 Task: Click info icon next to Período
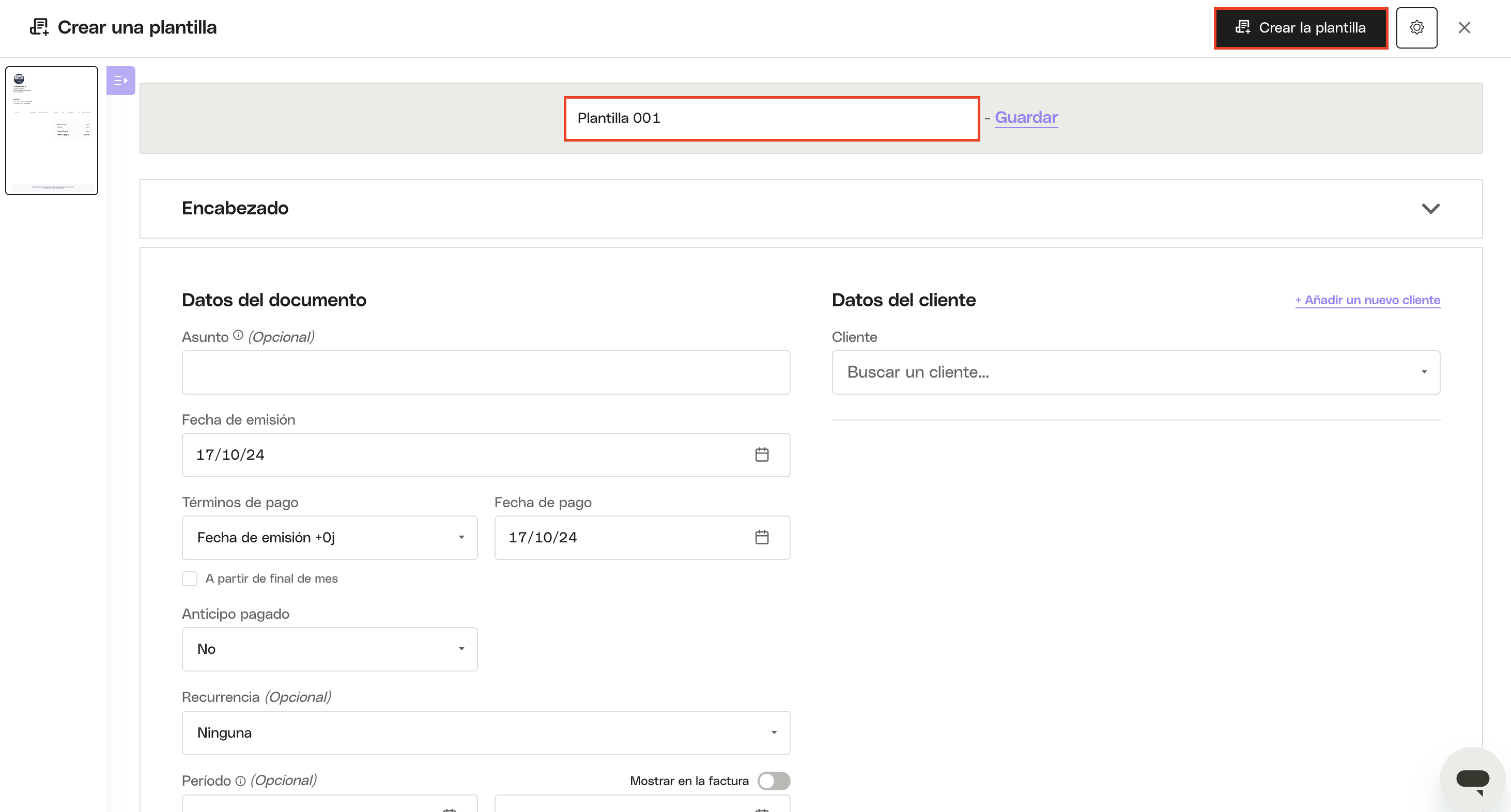[240, 780]
